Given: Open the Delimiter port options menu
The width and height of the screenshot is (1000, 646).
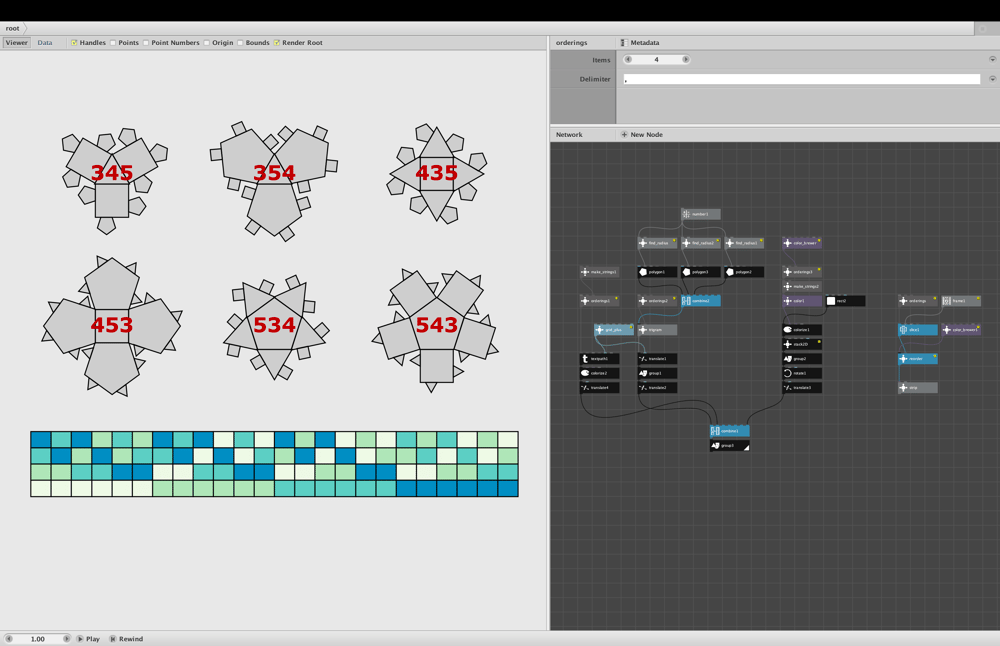Looking at the screenshot, I should [992, 79].
